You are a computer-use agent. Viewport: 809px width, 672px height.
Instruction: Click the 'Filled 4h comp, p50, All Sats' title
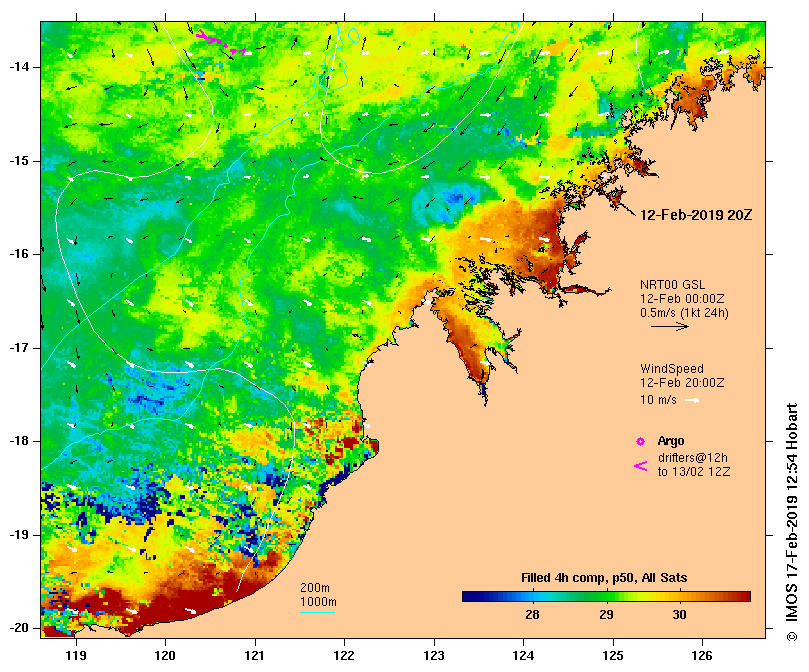tap(604, 578)
